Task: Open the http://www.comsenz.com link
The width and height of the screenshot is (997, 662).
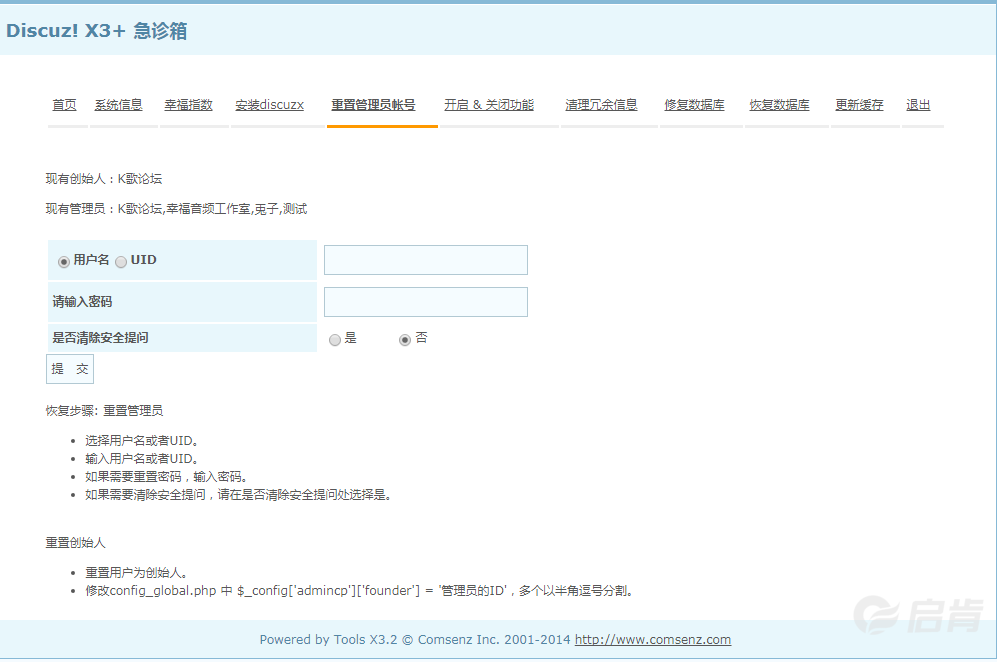Action: coord(653,640)
